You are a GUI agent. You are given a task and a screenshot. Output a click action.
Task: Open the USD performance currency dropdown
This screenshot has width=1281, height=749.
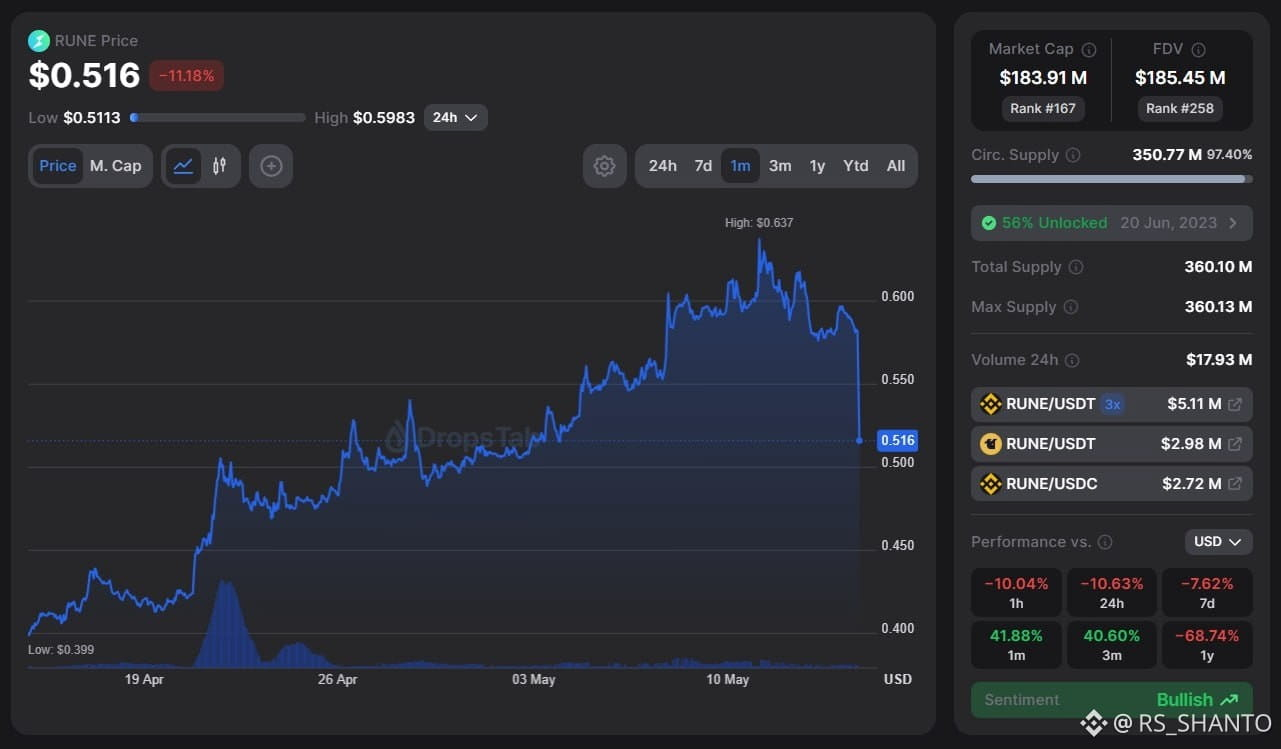[1218, 542]
